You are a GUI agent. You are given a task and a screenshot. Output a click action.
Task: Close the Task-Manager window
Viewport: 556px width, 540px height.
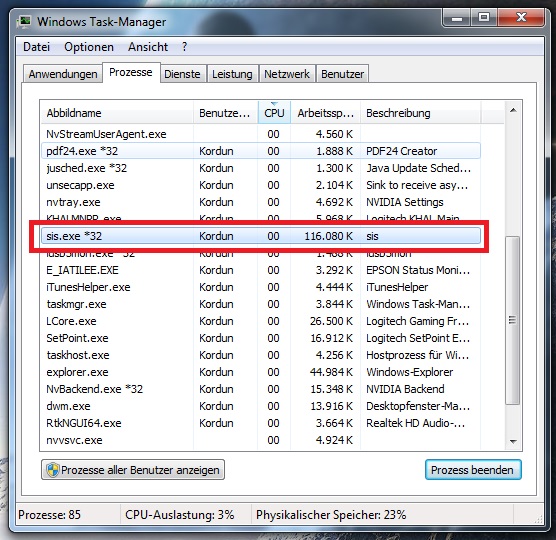[521, 17]
